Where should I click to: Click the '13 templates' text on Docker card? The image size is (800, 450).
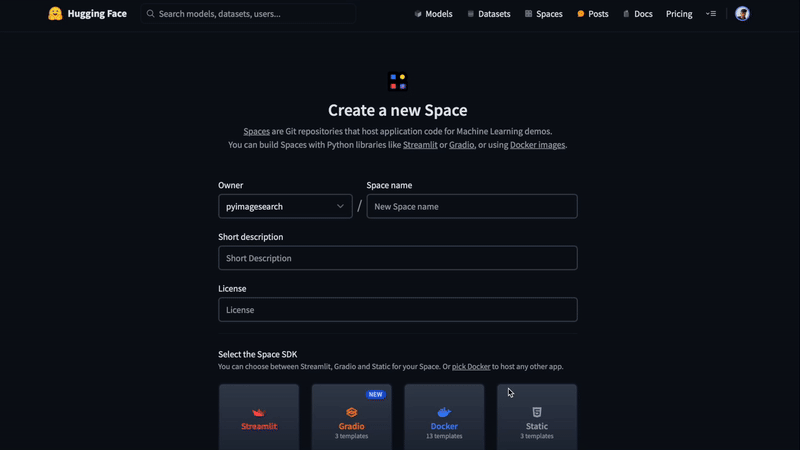pyautogui.click(x=444, y=436)
